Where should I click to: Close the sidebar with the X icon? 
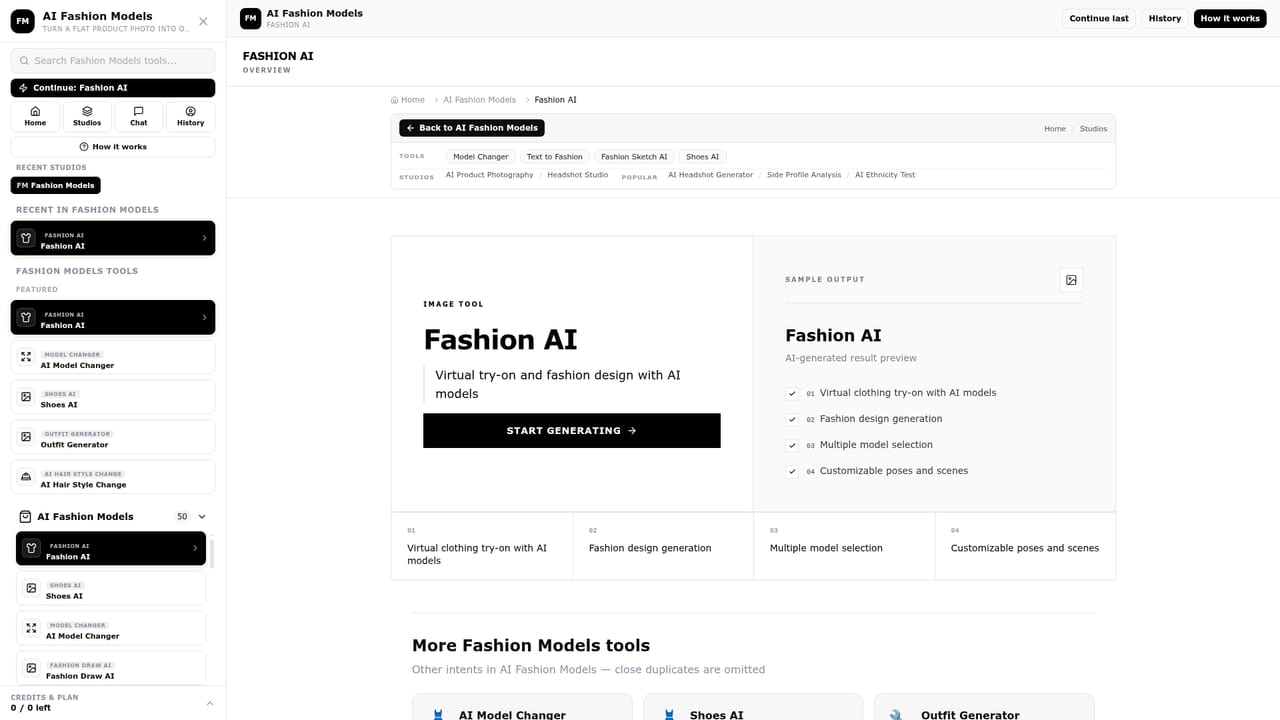204,21
